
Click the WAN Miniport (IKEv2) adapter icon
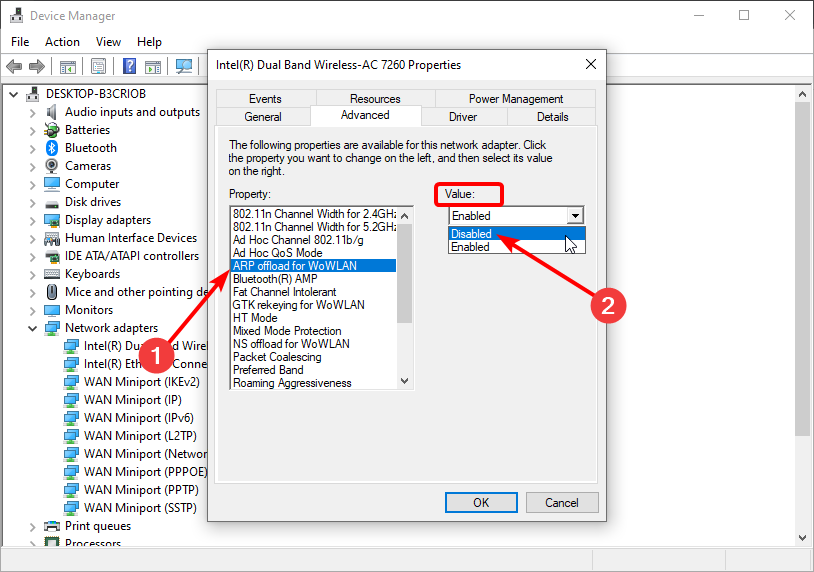(x=71, y=382)
